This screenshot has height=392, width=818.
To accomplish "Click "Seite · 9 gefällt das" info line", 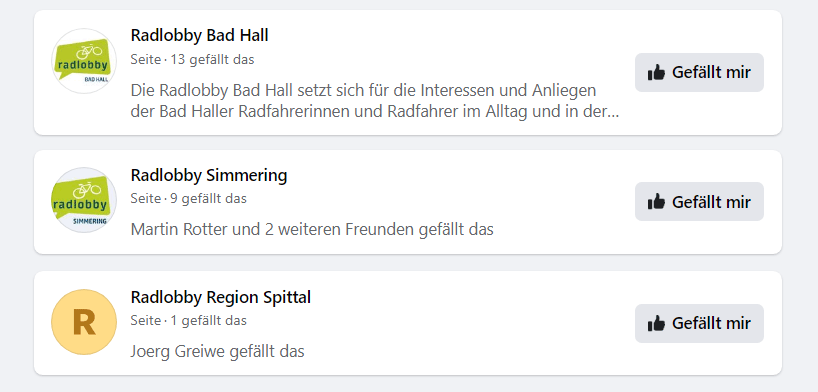I will click(x=188, y=198).
